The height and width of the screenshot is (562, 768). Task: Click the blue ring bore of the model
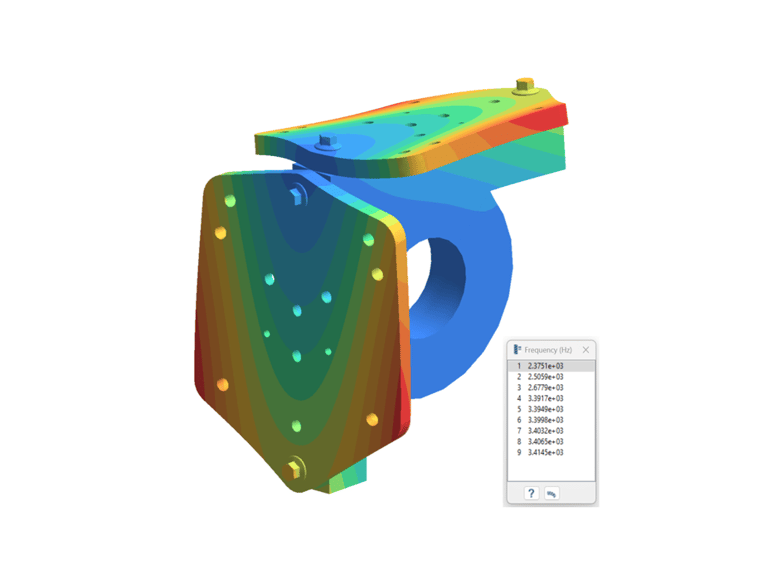coord(437,287)
